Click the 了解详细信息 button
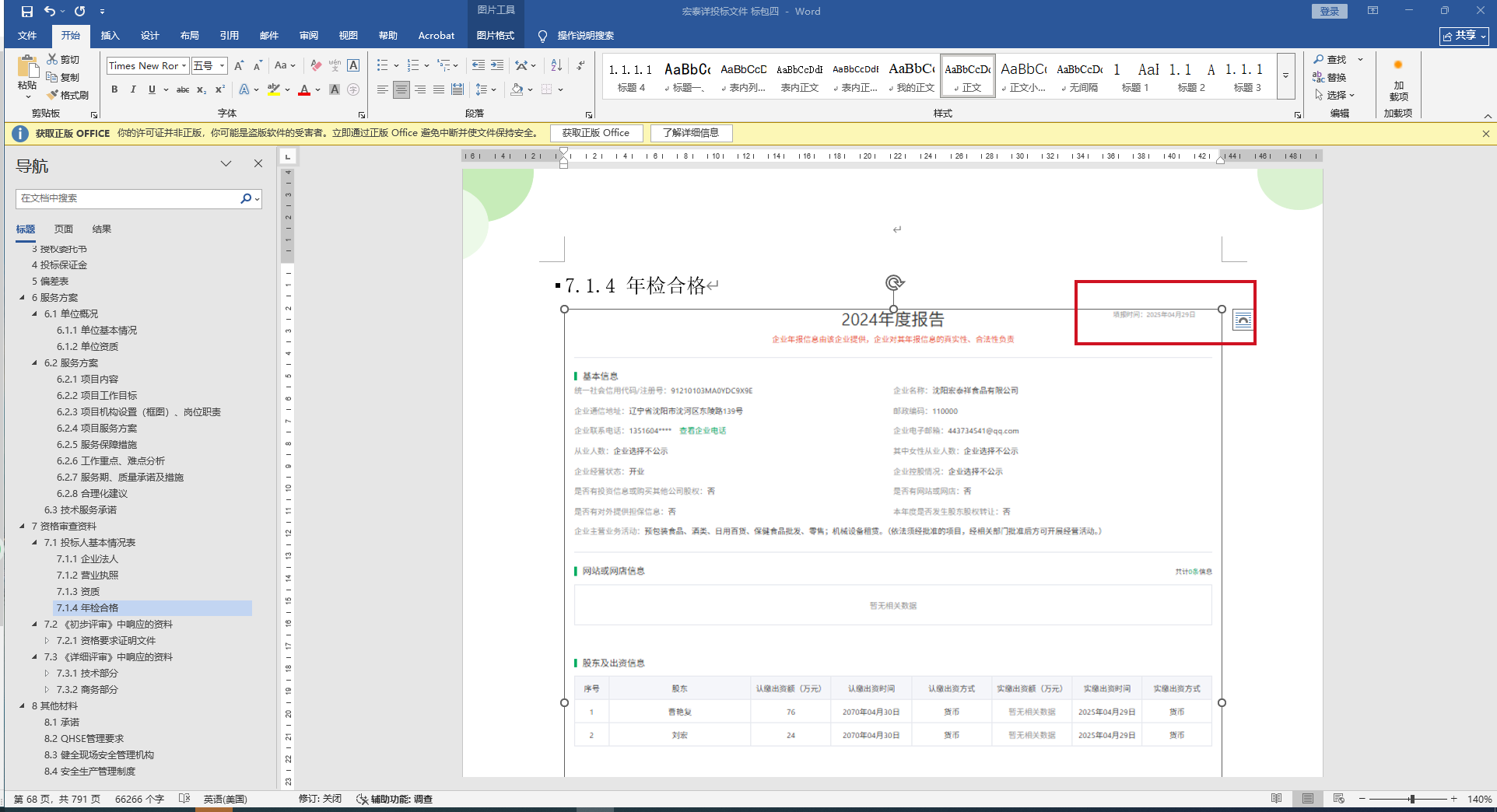 690,133
